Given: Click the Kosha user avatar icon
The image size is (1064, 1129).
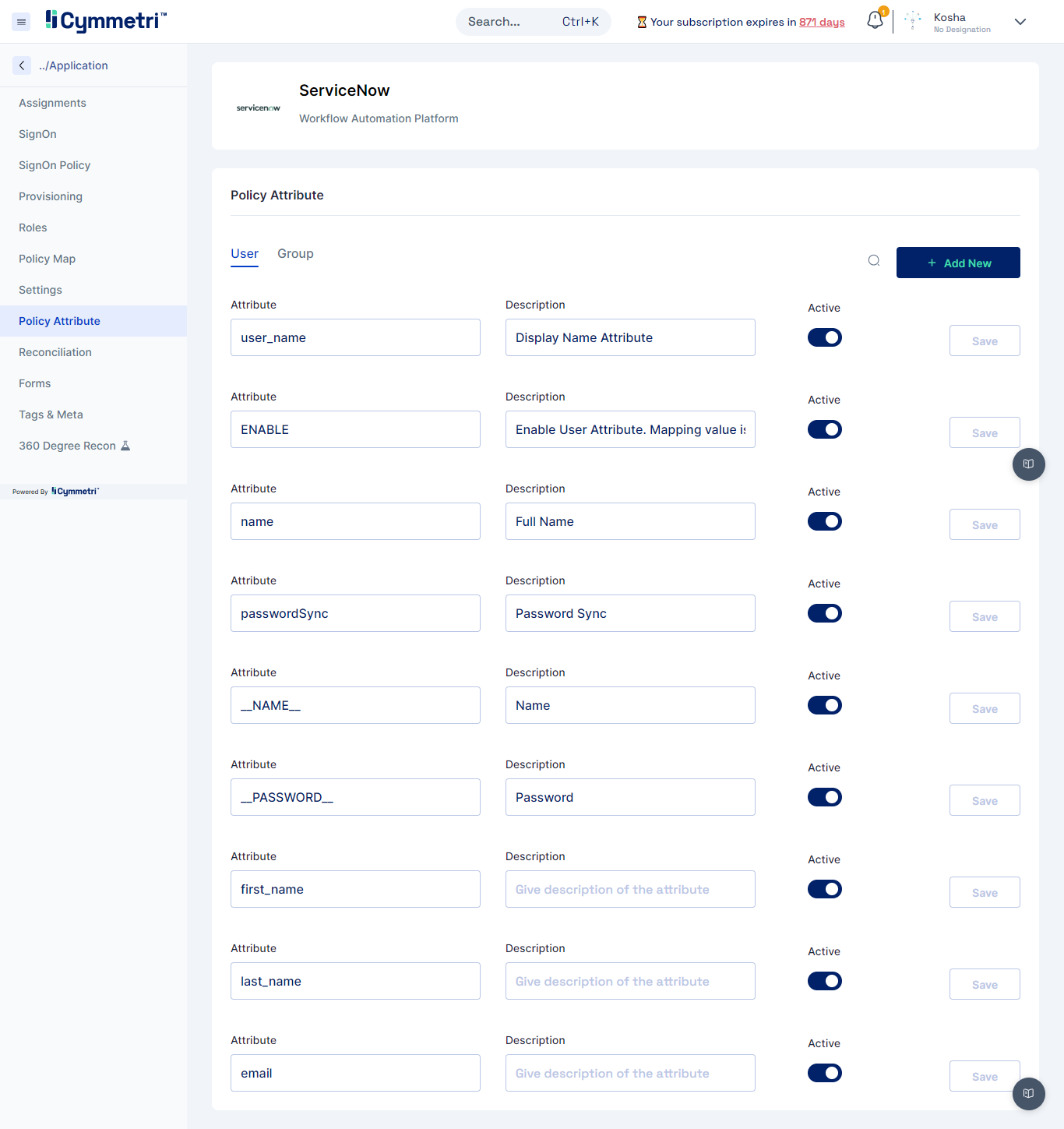Looking at the screenshot, I should (913, 22).
